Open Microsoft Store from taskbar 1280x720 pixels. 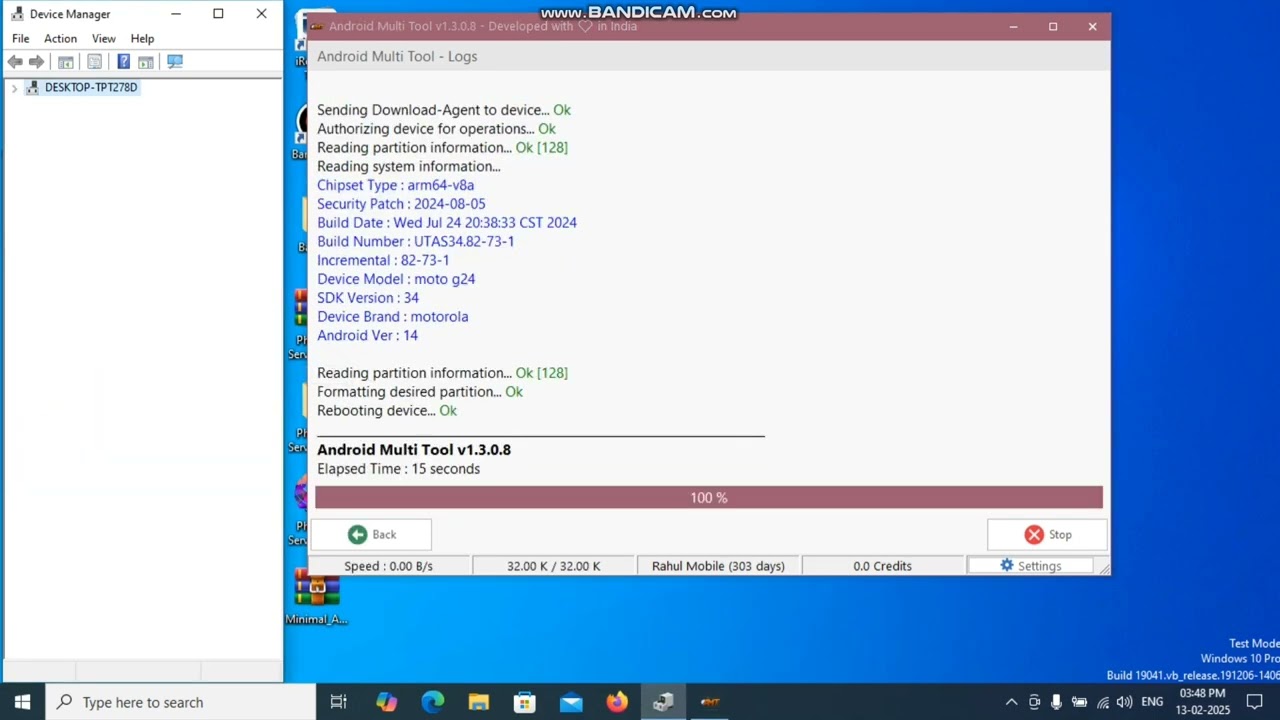pyautogui.click(x=524, y=702)
